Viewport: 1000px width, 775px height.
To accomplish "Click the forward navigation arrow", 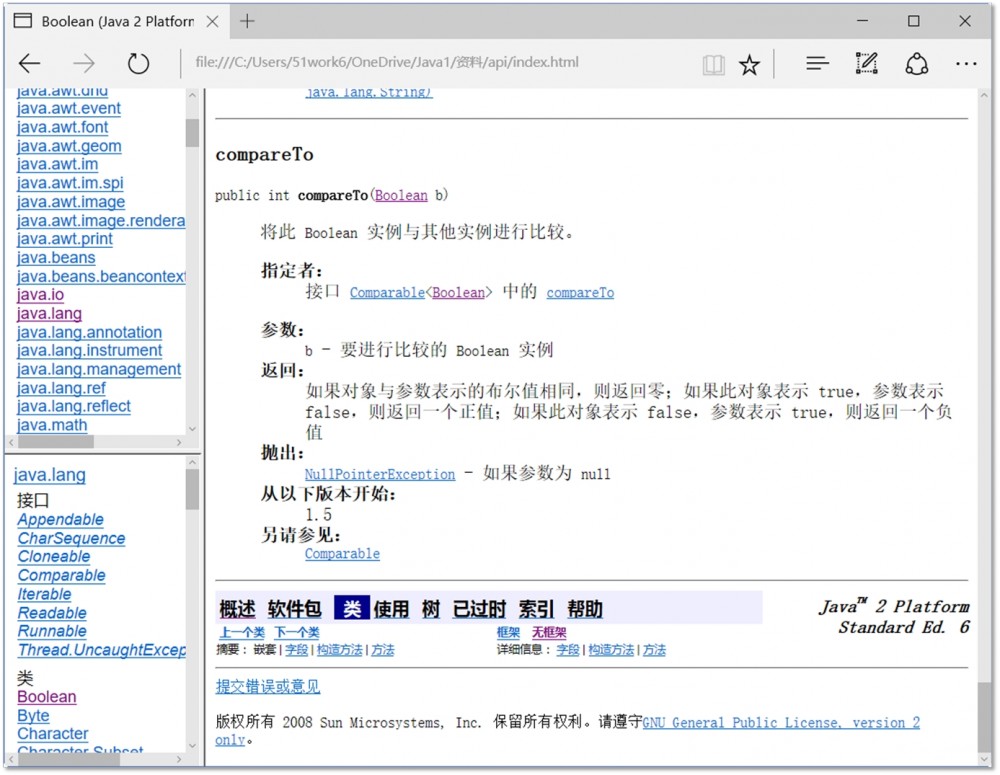I will point(84,62).
